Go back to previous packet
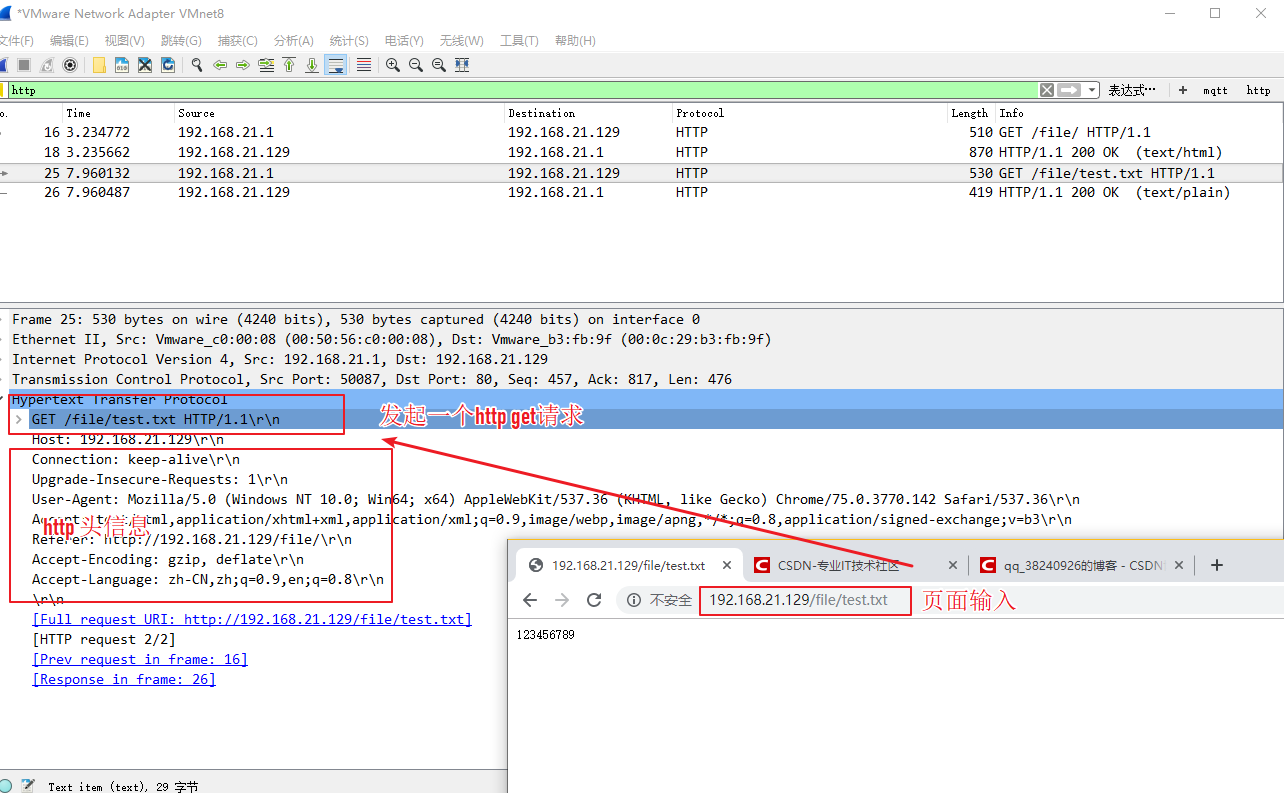The height and width of the screenshot is (793, 1284). pyautogui.click(x=220, y=65)
